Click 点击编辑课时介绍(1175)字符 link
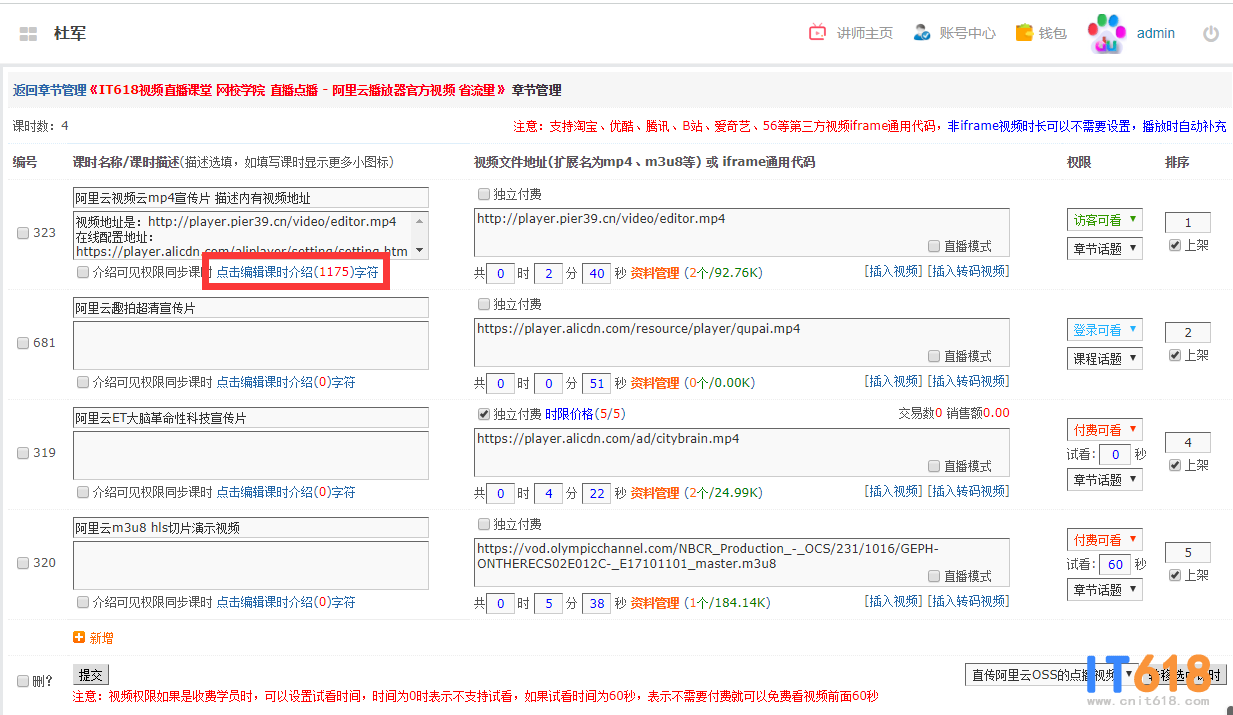 pyautogui.click(x=298, y=272)
